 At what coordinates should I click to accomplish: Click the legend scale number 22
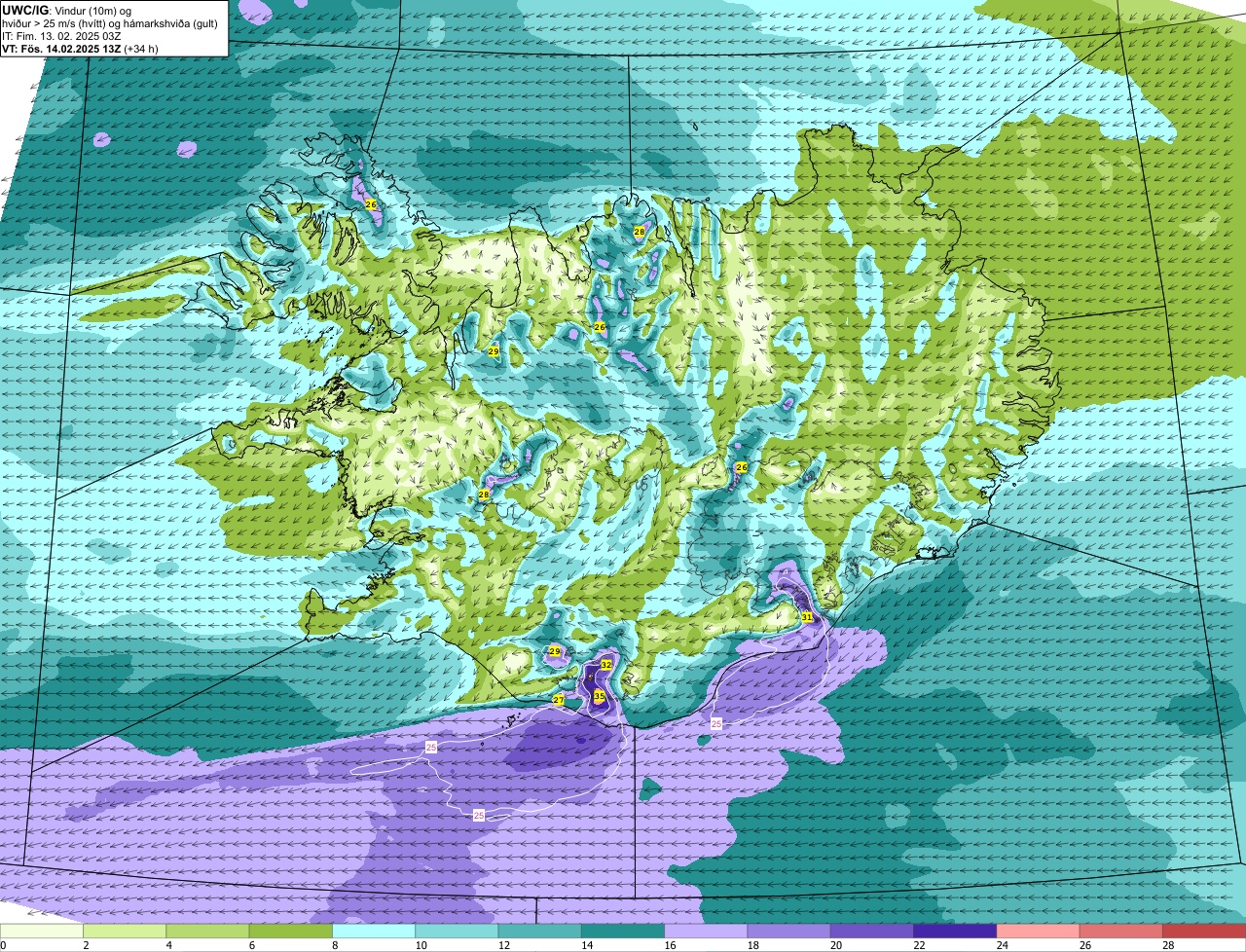(919, 945)
